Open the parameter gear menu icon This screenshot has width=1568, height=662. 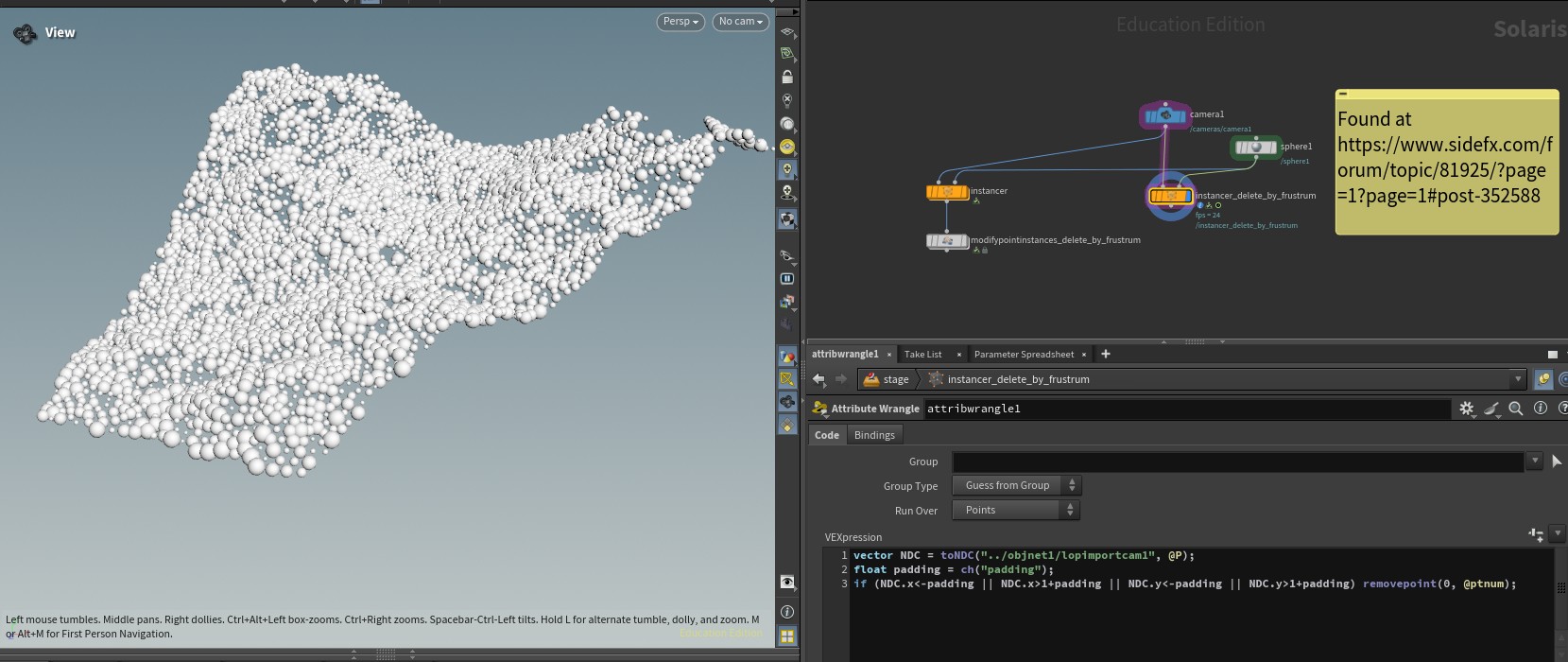(x=1466, y=409)
